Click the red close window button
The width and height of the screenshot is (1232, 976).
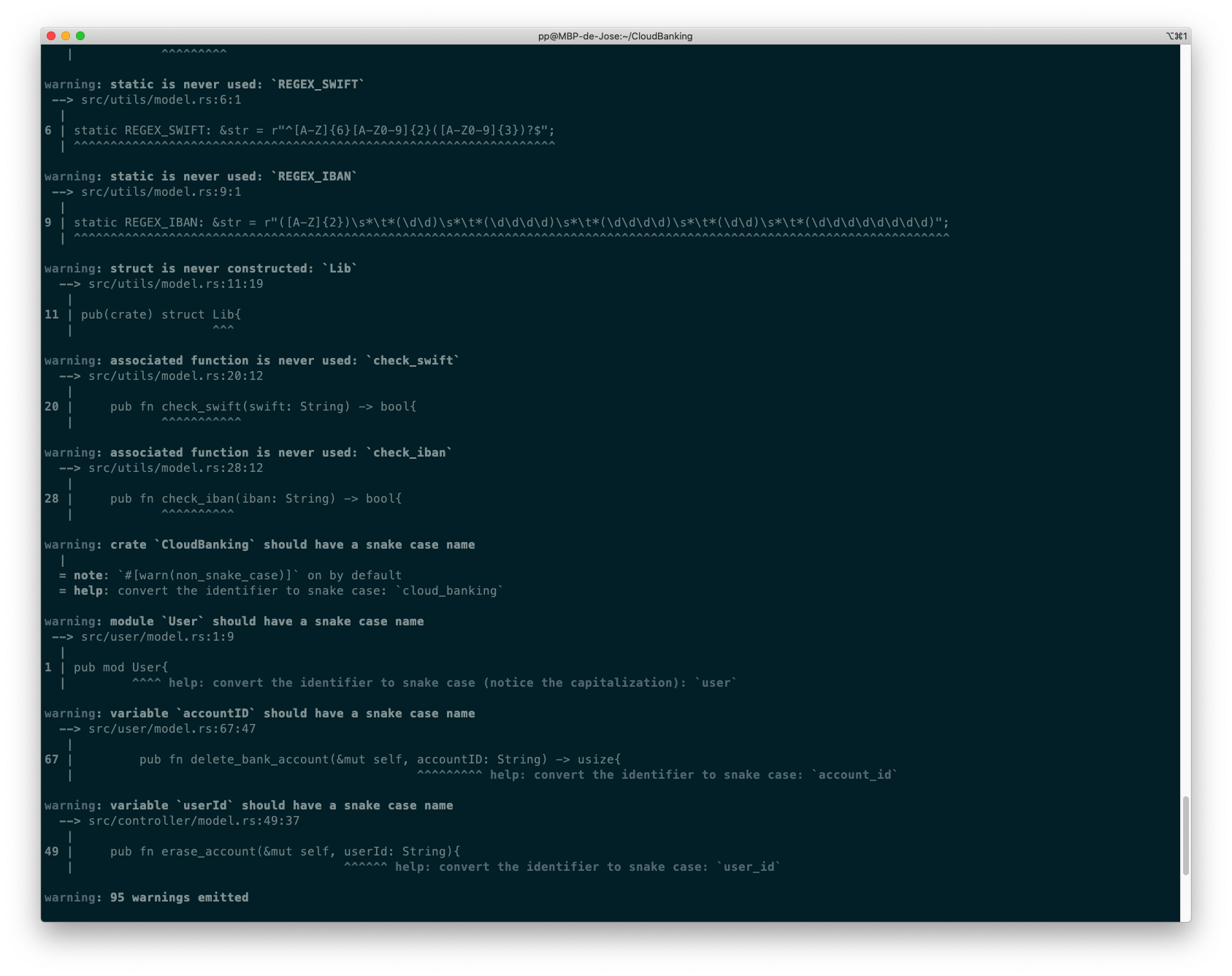click(x=51, y=36)
